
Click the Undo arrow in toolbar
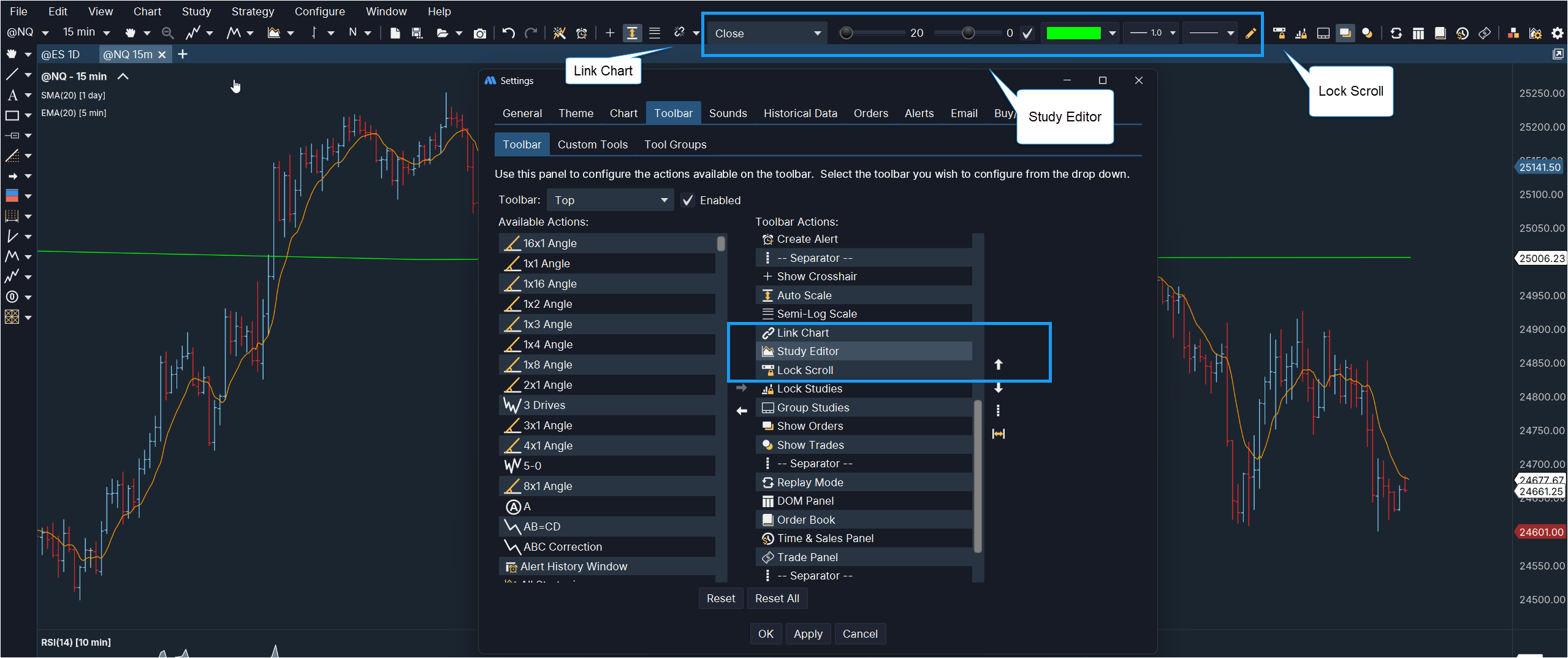508,33
